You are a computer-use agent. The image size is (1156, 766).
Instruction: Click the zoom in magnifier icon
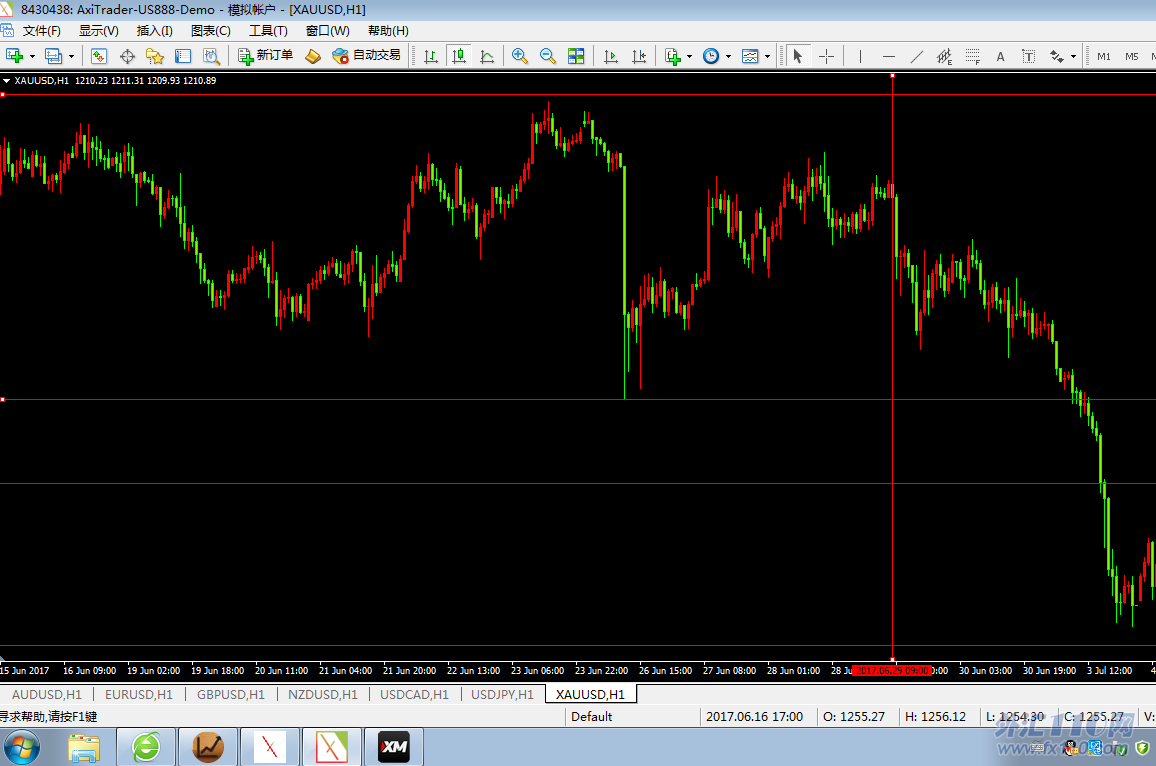click(x=519, y=56)
